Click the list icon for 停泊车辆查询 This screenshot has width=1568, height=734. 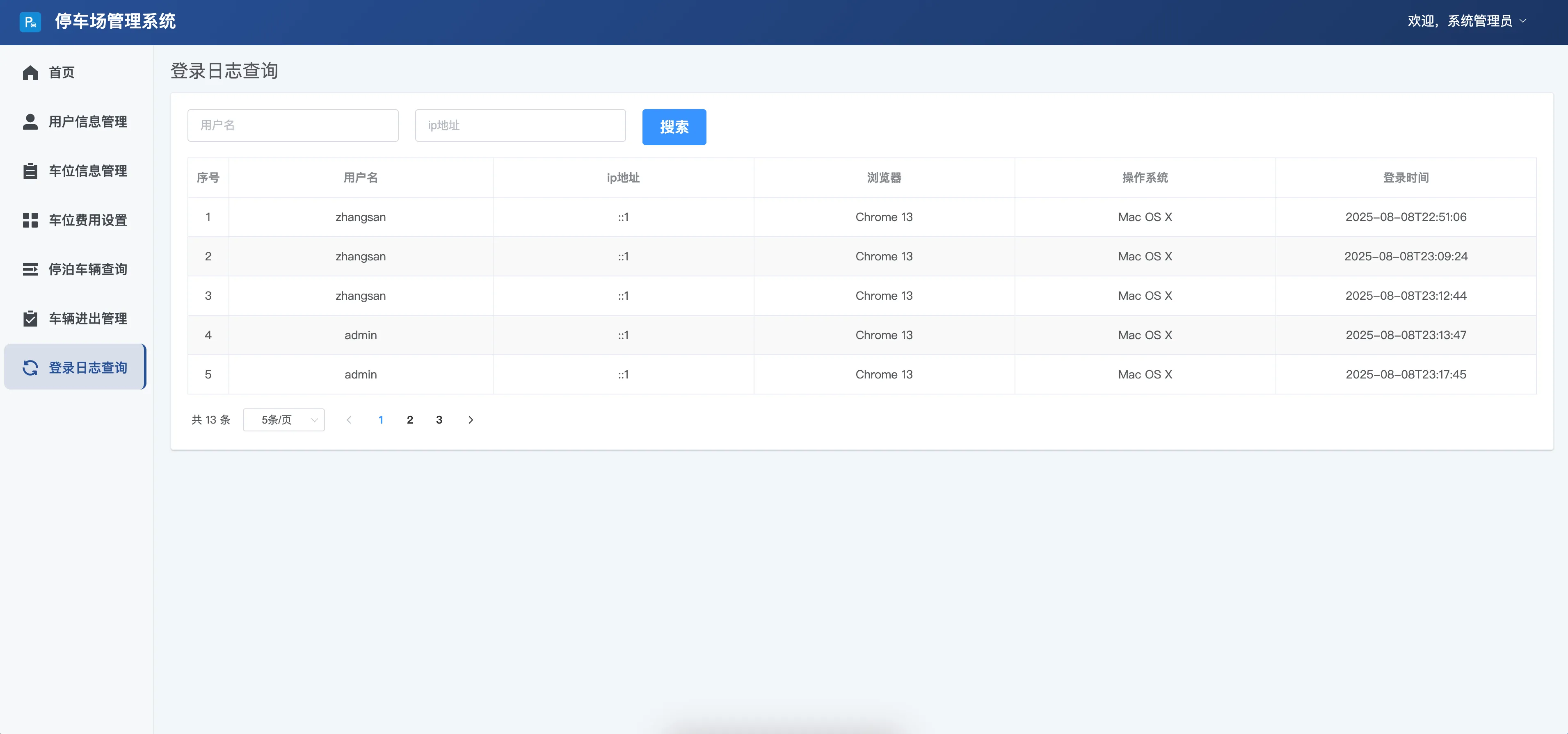[30, 269]
